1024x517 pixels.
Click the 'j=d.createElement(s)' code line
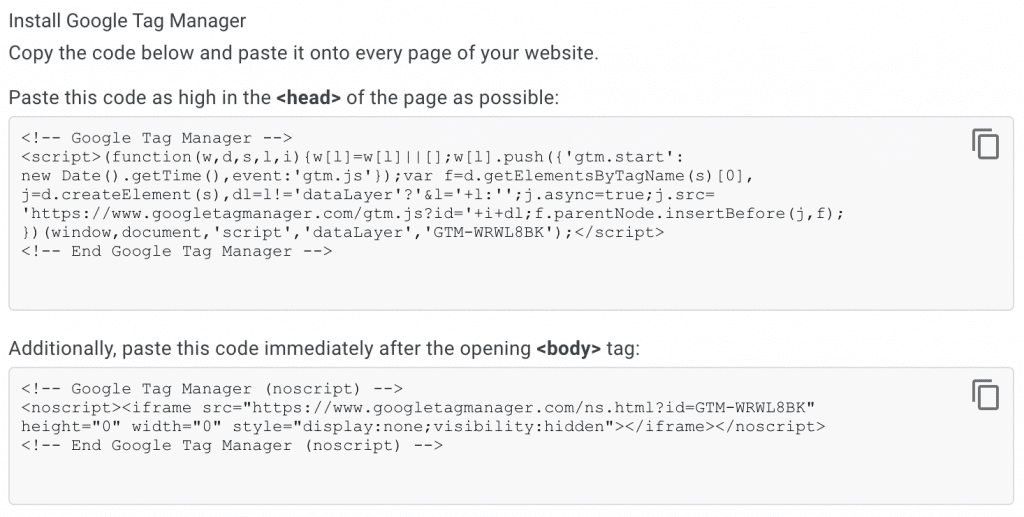368,195
